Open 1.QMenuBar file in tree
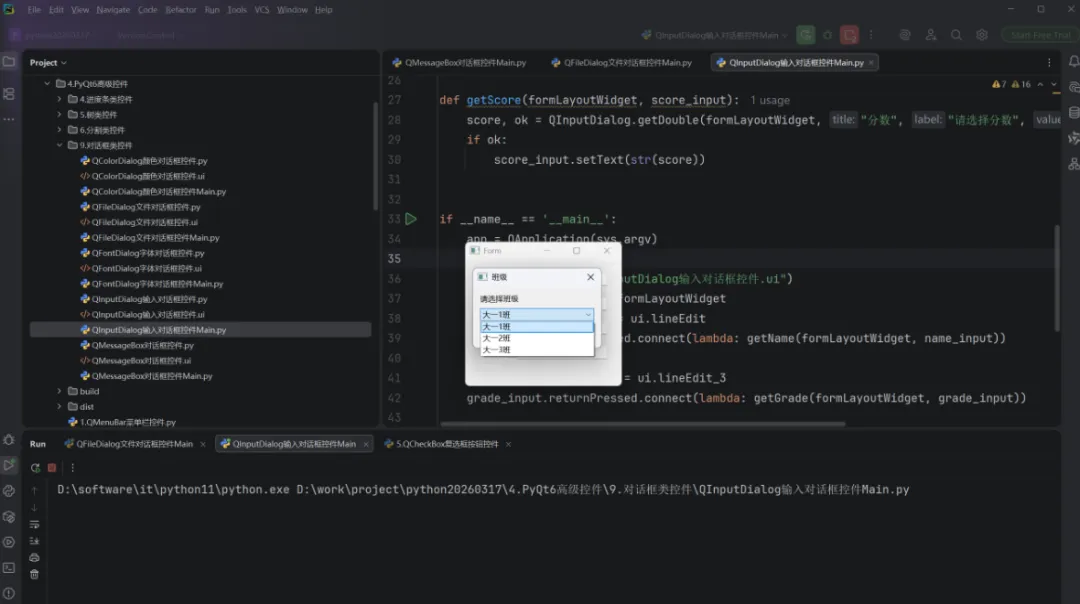The image size is (1080, 604). coord(122,422)
